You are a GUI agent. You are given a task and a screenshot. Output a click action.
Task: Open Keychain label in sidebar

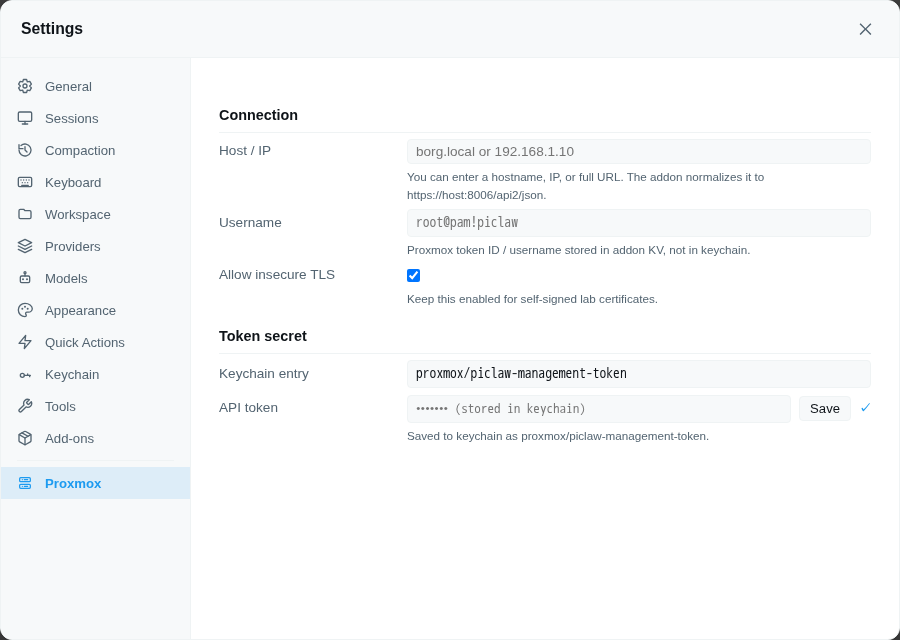[x=72, y=375]
